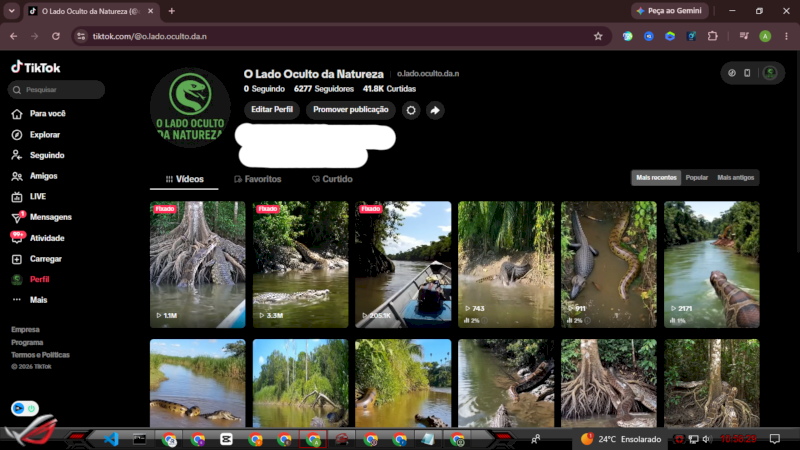
Task: Click in the Pesquisar search field
Action: tap(56, 90)
